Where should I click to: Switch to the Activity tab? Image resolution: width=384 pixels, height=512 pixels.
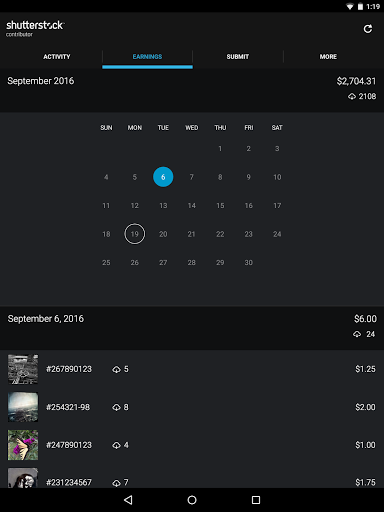[57, 57]
